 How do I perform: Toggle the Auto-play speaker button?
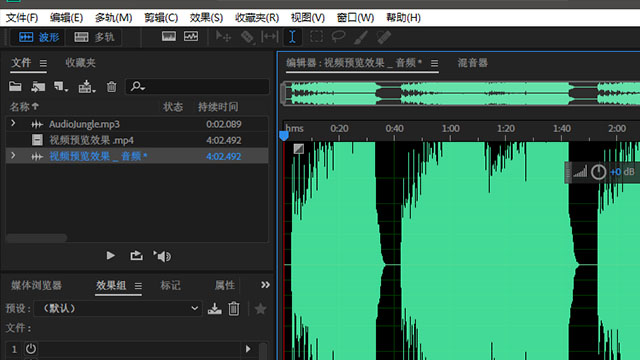(162, 256)
